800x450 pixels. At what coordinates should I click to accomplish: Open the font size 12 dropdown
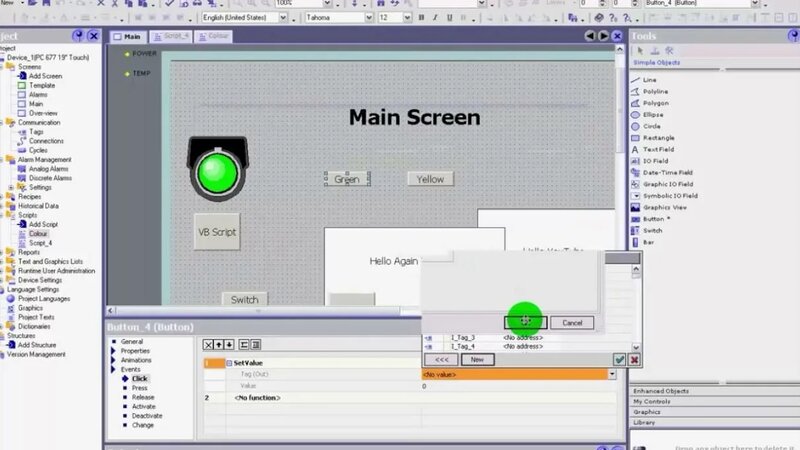pos(407,17)
